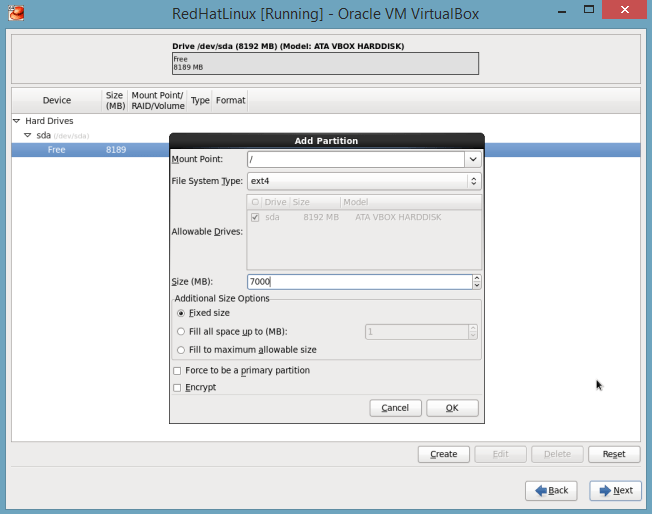The height and width of the screenshot is (514, 652).
Task: Increase Size (MB) with the up stepper arrow
Action: (x=477, y=278)
